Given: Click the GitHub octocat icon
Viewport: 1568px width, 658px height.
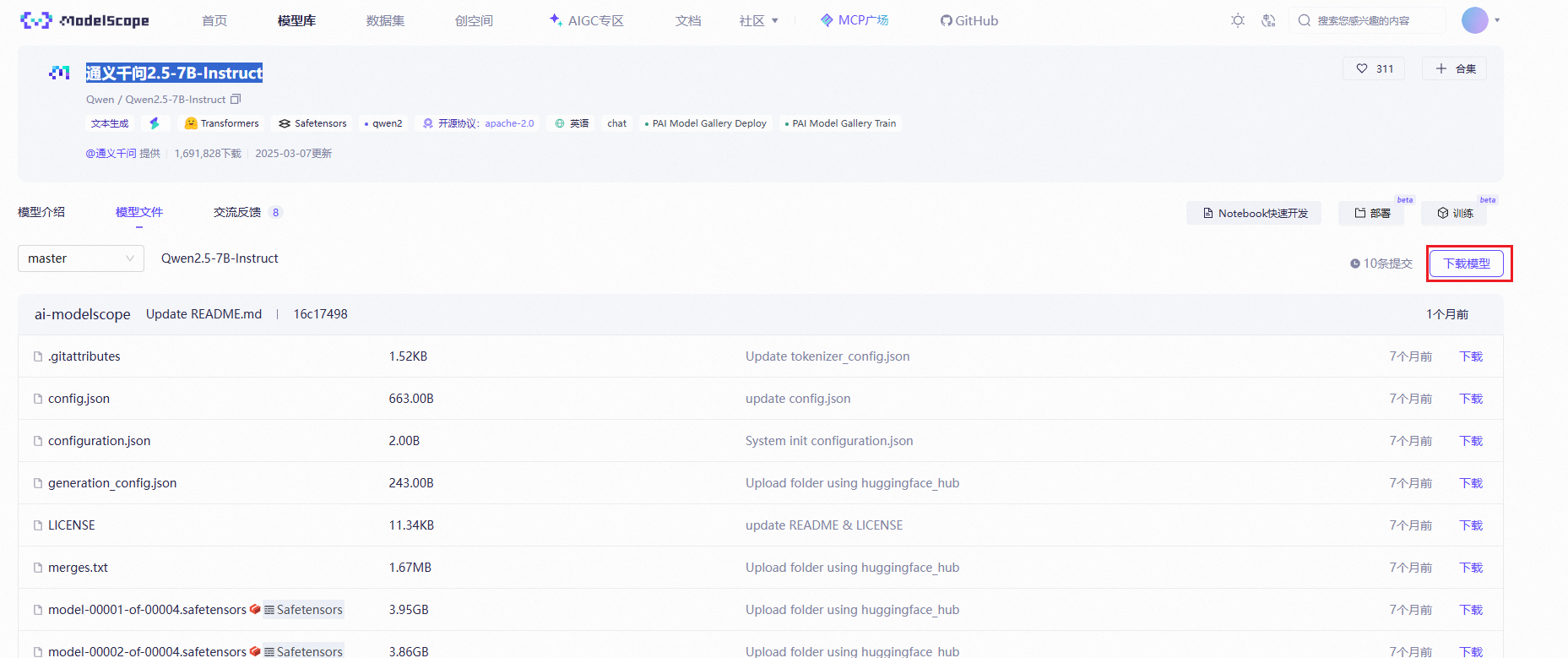Looking at the screenshot, I should (x=947, y=20).
